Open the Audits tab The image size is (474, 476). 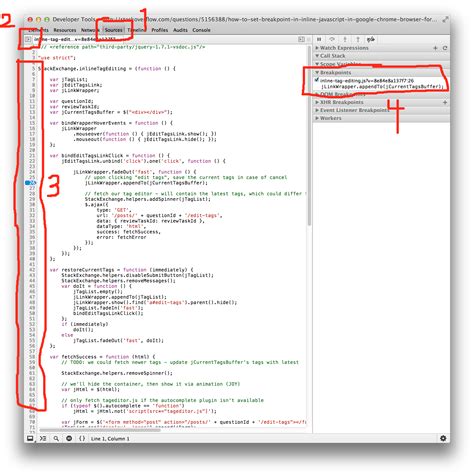[x=180, y=30]
